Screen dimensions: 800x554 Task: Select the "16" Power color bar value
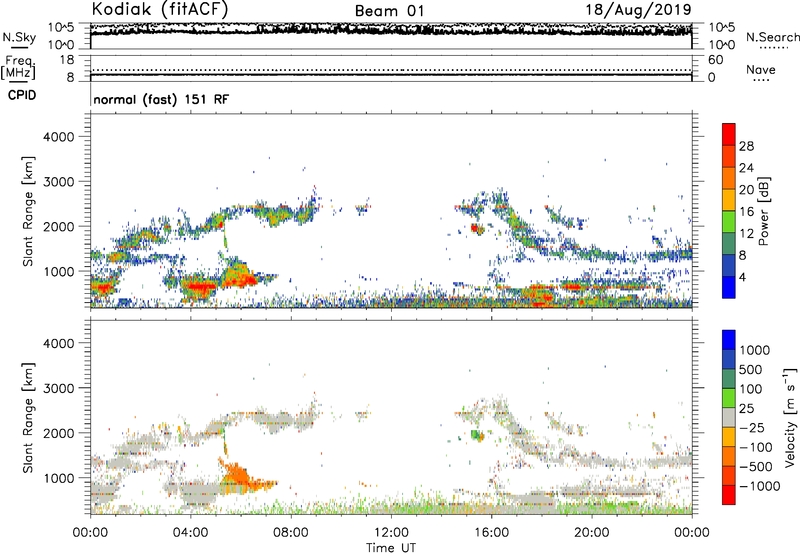click(x=746, y=212)
